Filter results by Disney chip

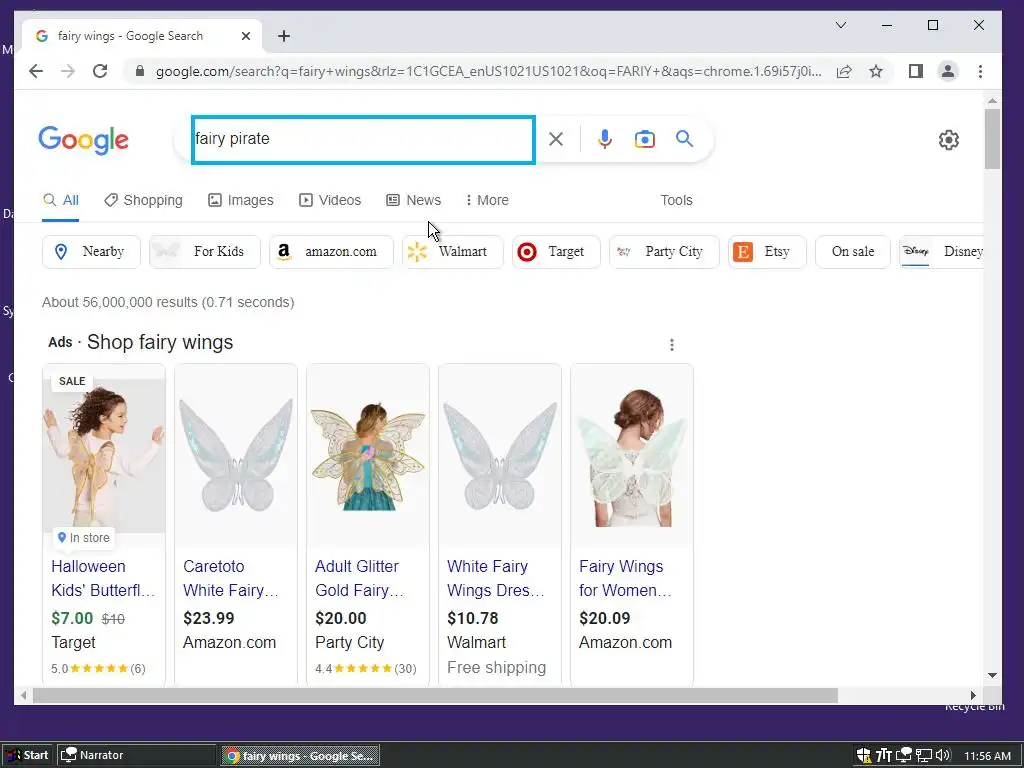(x=942, y=252)
